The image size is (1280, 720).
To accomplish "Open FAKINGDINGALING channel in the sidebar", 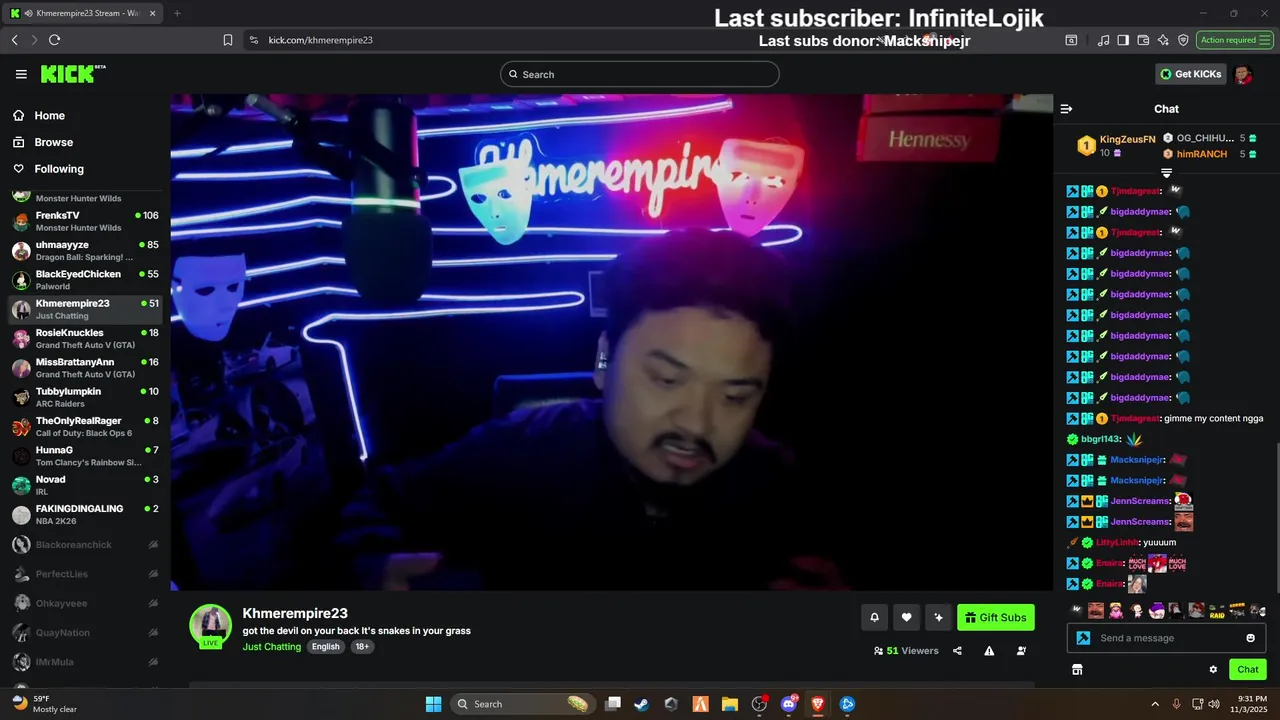I will pyautogui.click(x=85, y=515).
